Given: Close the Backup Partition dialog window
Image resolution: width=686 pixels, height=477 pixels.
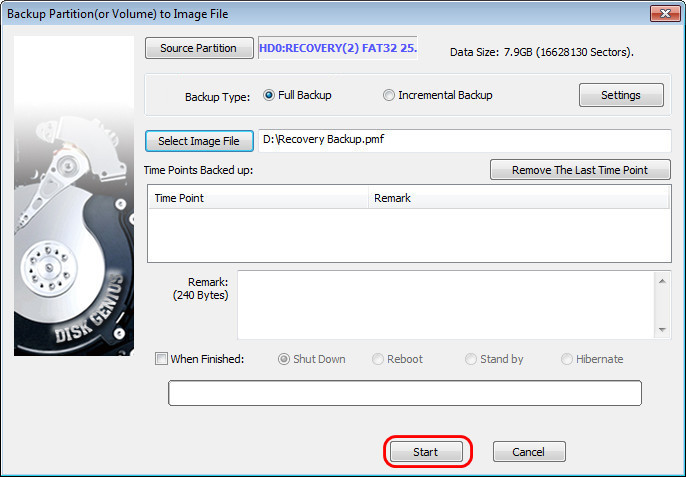Looking at the screenshot, I should tap(660, 13).
